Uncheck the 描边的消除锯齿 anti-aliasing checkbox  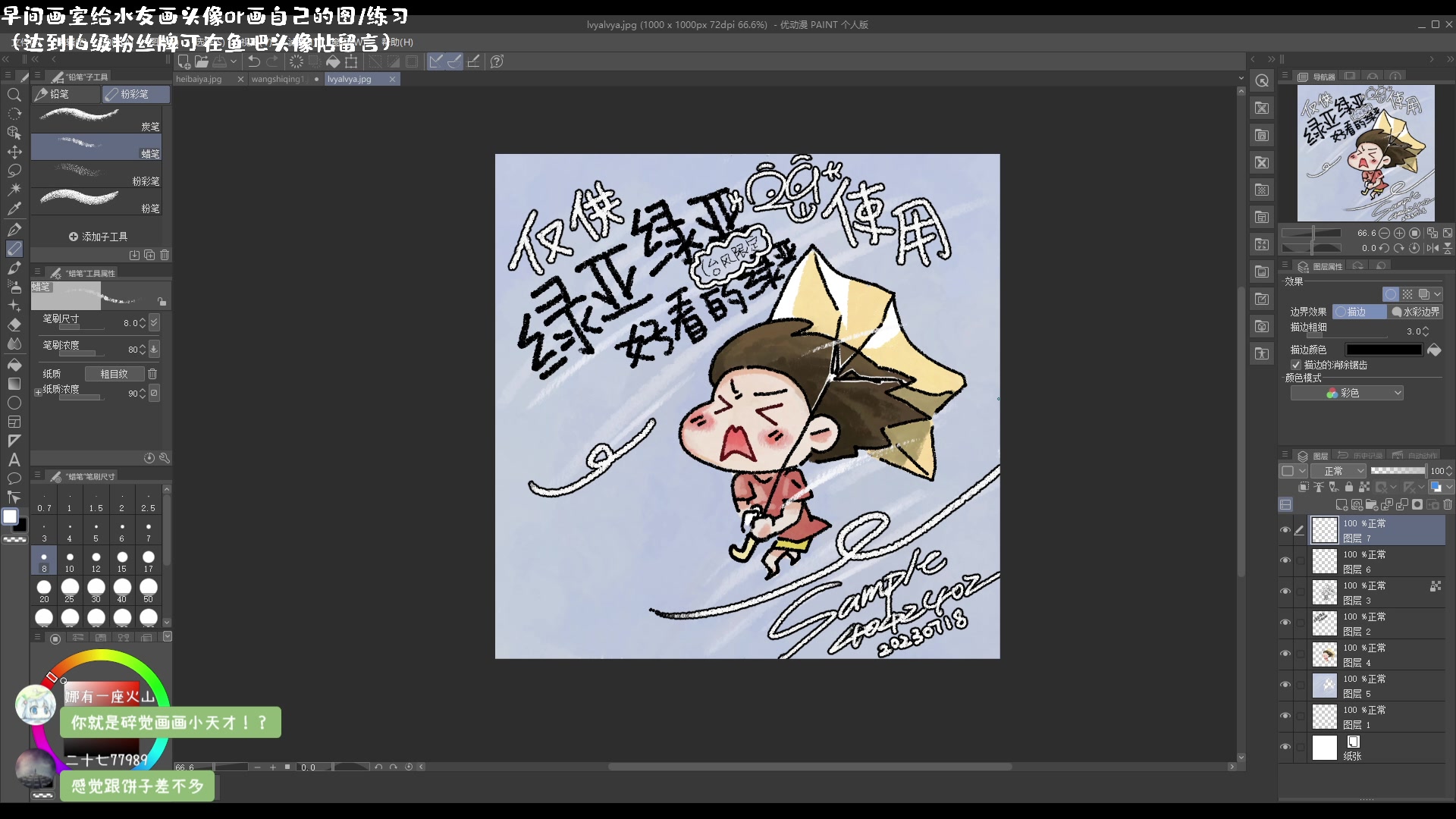1296,365
